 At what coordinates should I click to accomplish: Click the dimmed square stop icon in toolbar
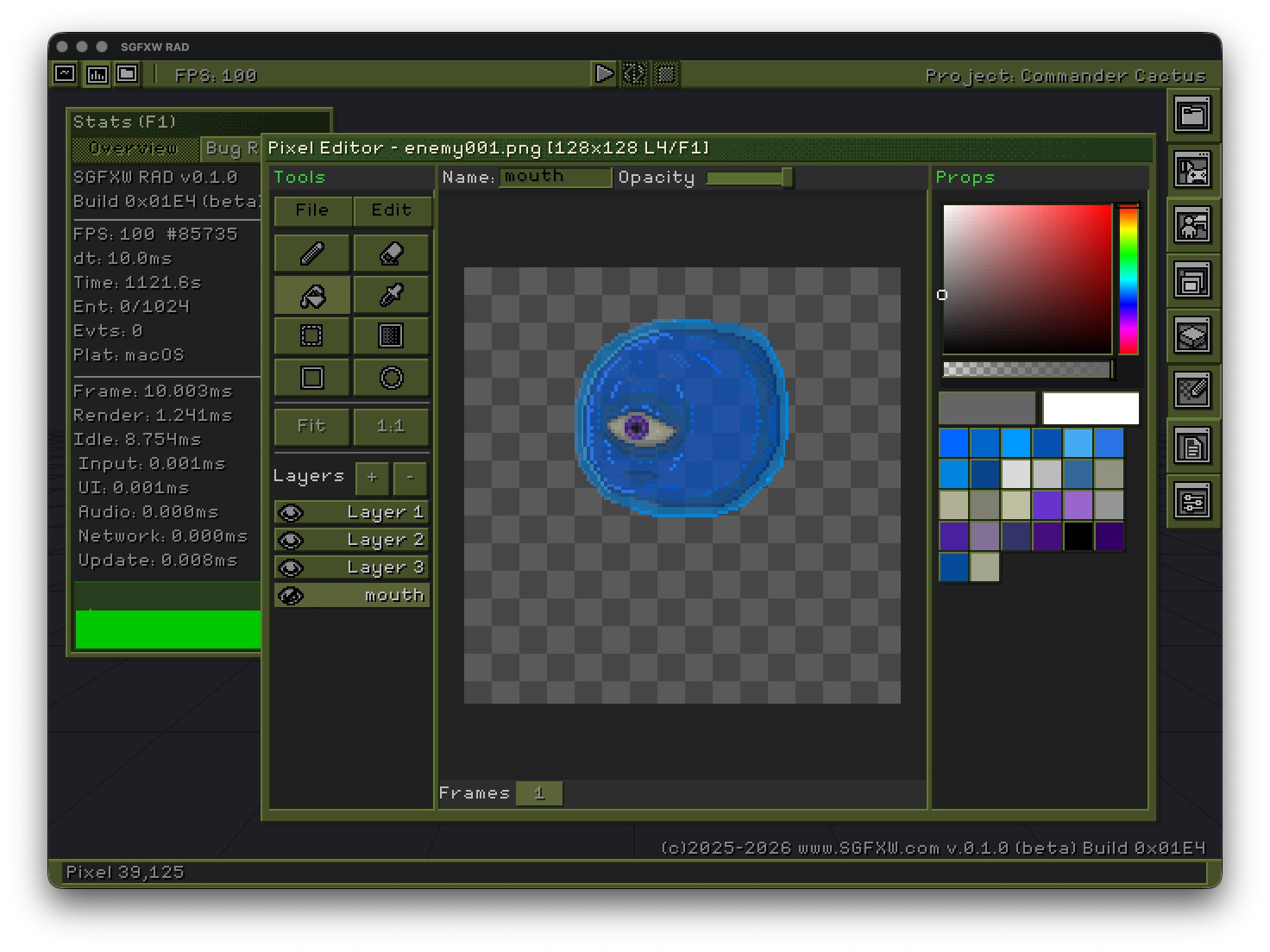[666, 74]
